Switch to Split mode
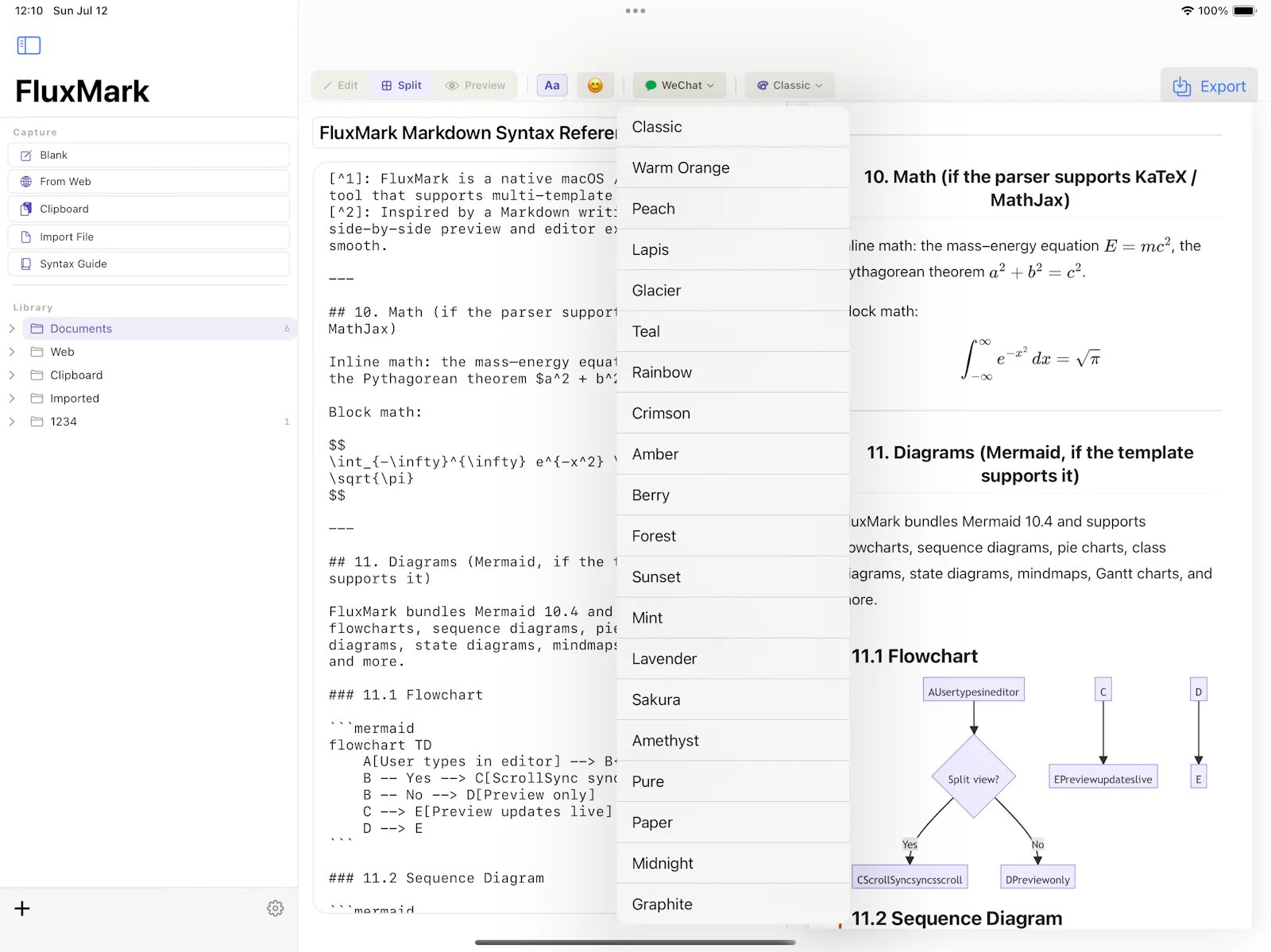This screenshot has width=1271, height=952. click(402, 86)
